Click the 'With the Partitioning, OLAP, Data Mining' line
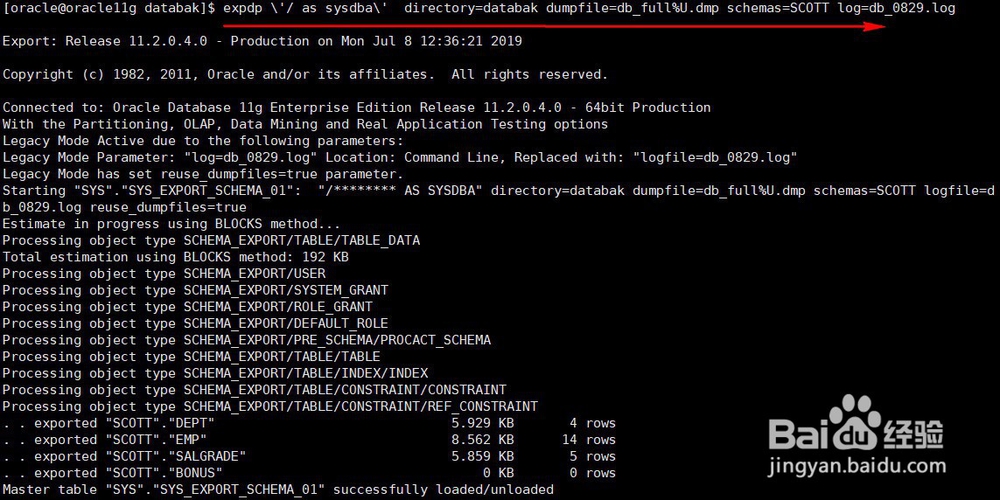The image size is (1000, 500). pos(305,124)
